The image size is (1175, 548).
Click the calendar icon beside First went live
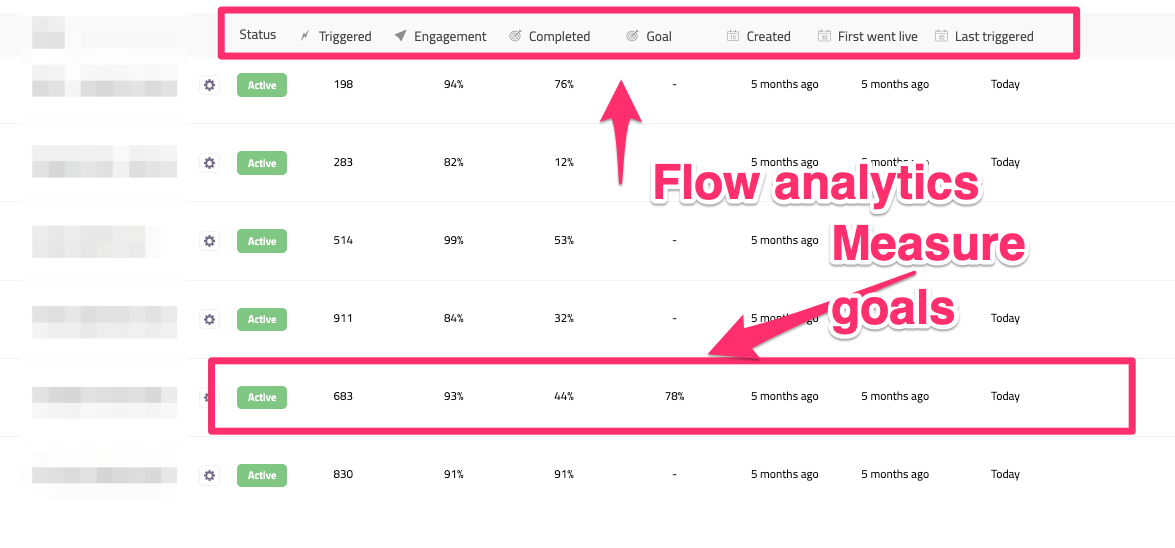point(824,36)
